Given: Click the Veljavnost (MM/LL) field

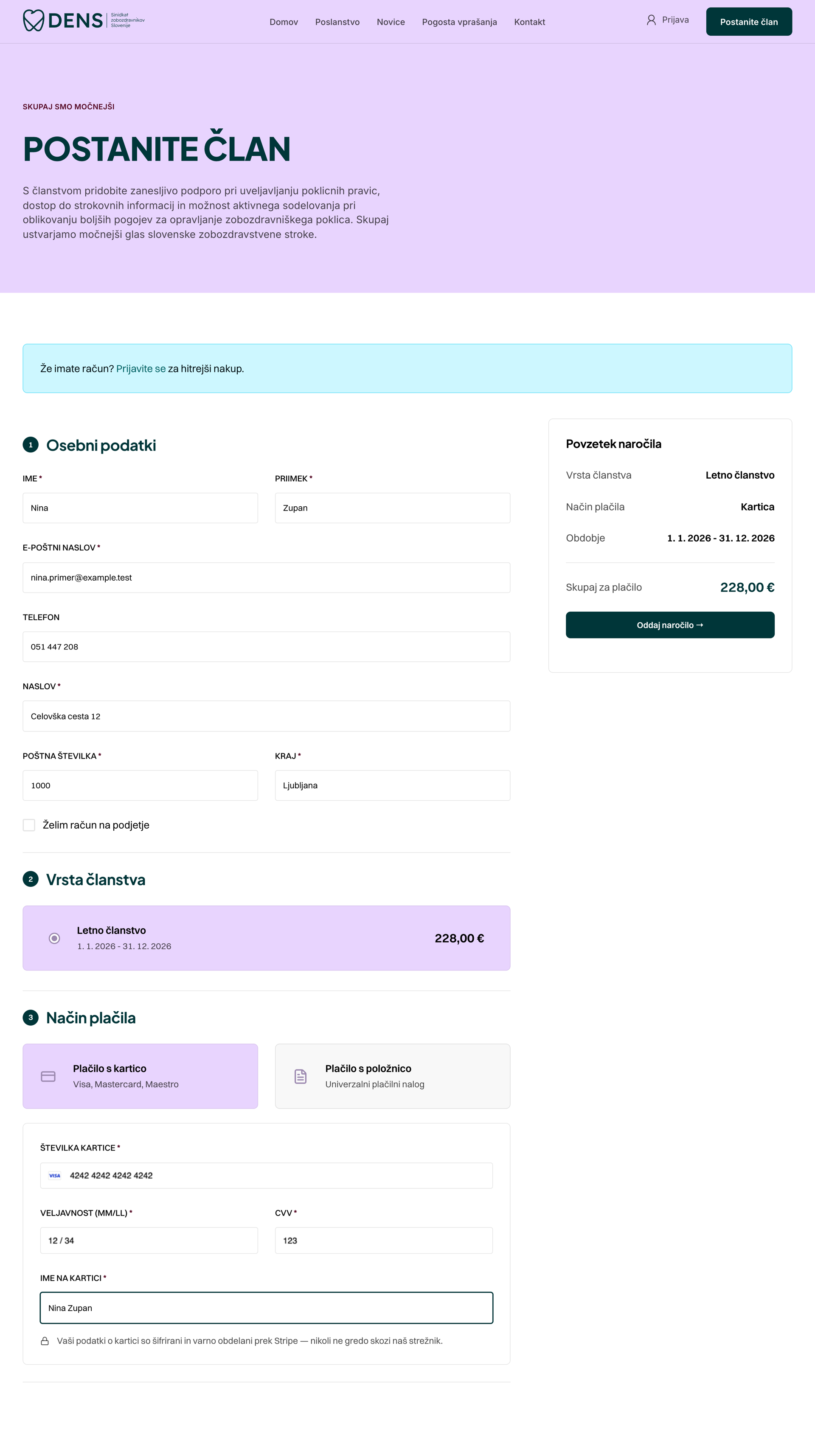Looking at the screenshot, I should click(149, 1241).
